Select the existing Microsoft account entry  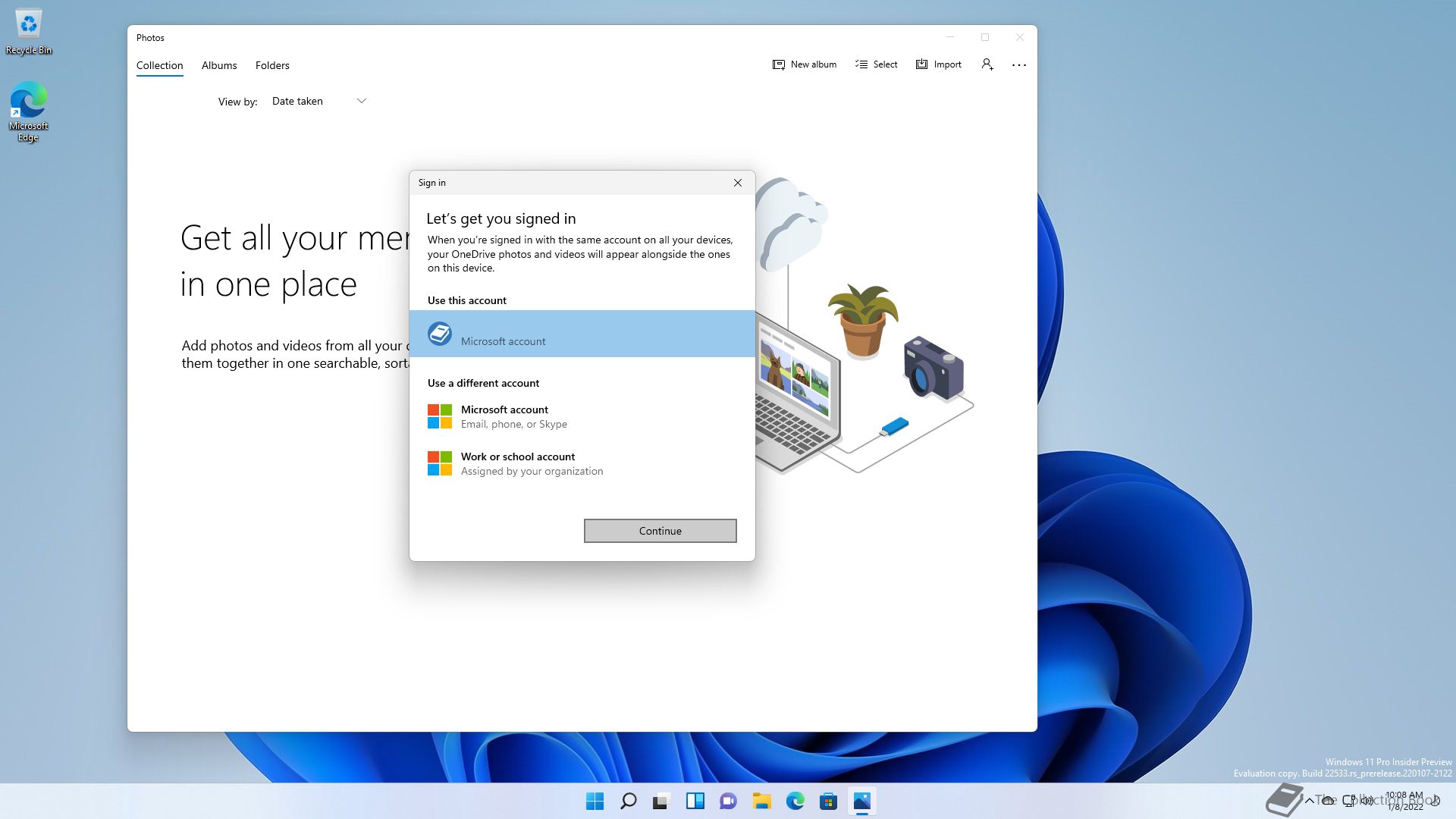[x=582, y=334]
